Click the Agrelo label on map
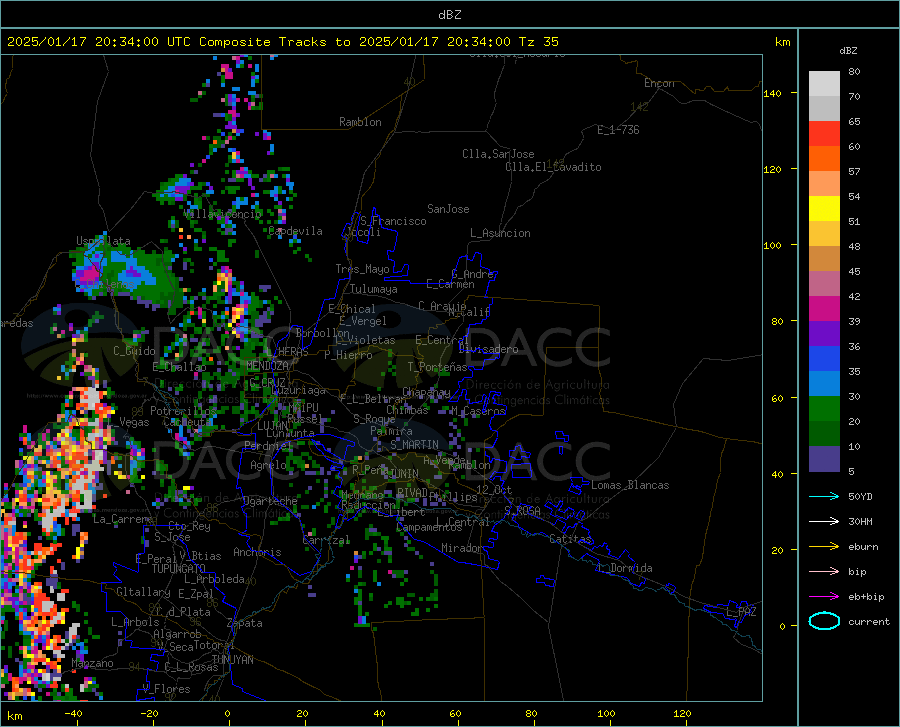The width and height of the screenshot is (900, 727). click(268, 465)
